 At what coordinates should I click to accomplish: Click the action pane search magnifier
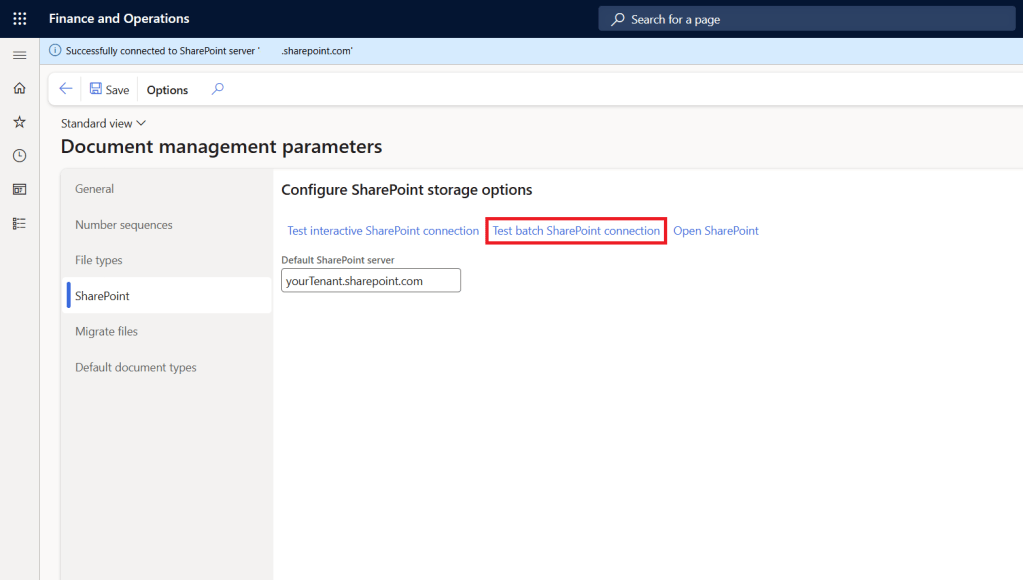pyautogui.click(x=218, y=89)
